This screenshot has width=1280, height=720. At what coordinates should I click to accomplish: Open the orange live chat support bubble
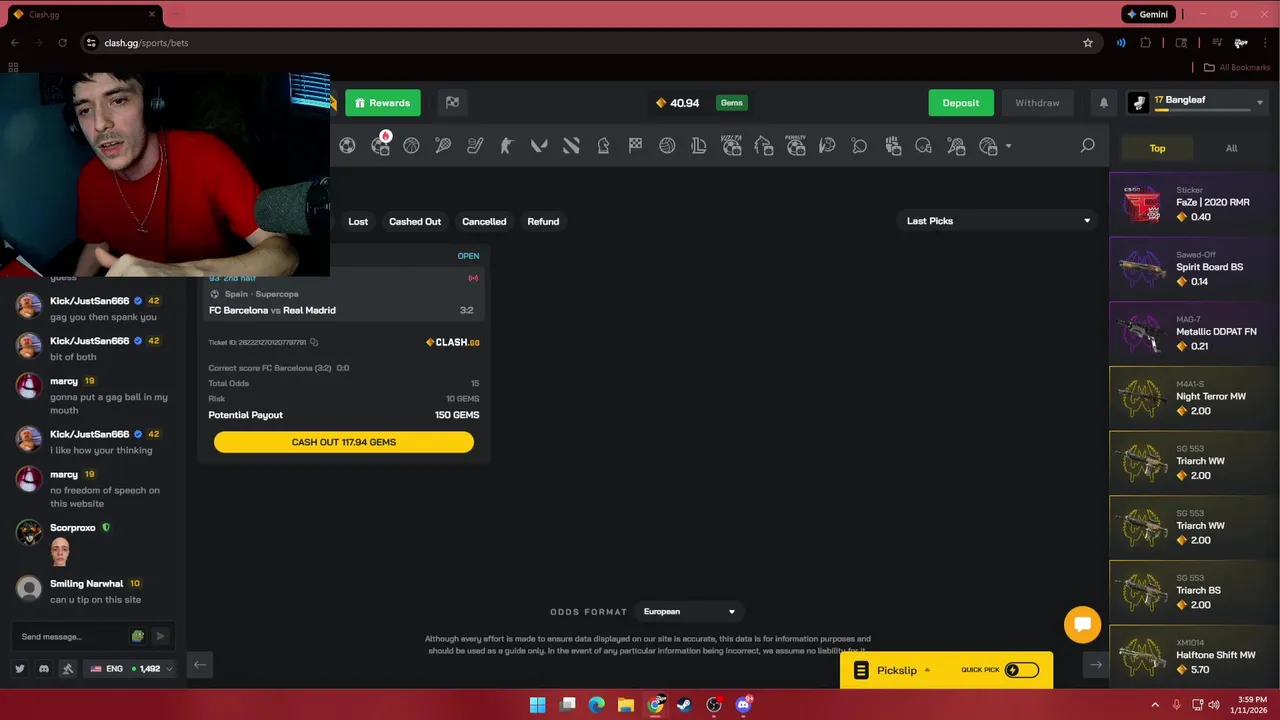[x=1082, y=625]
